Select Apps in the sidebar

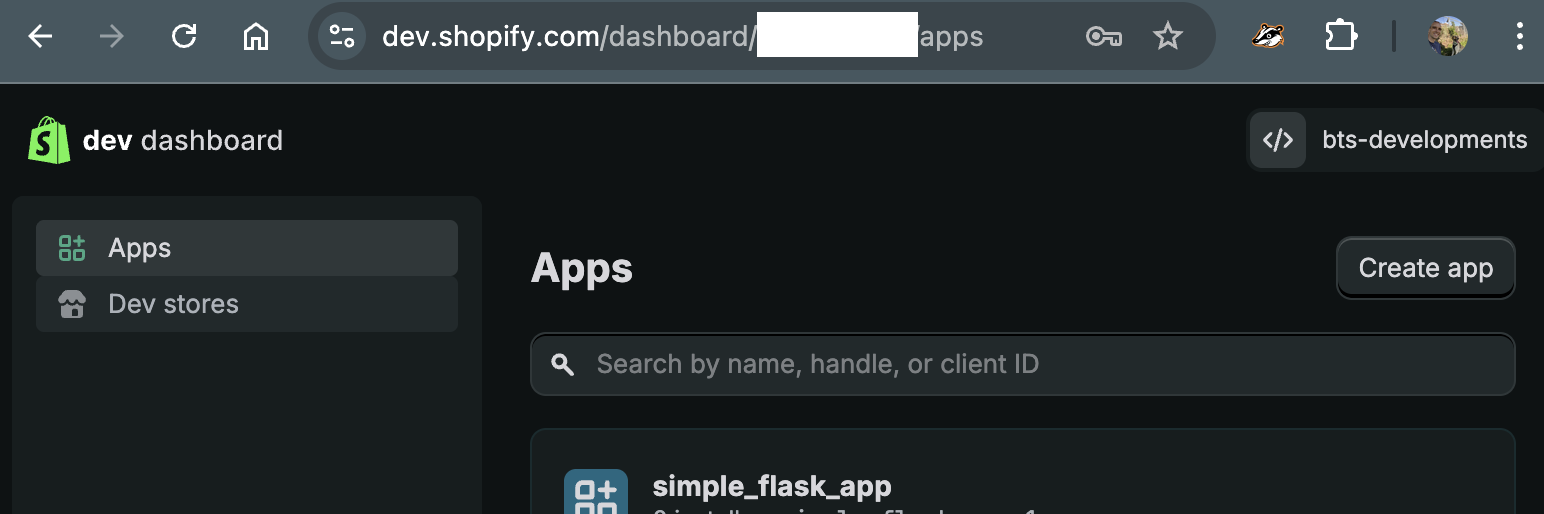[247, 248]
